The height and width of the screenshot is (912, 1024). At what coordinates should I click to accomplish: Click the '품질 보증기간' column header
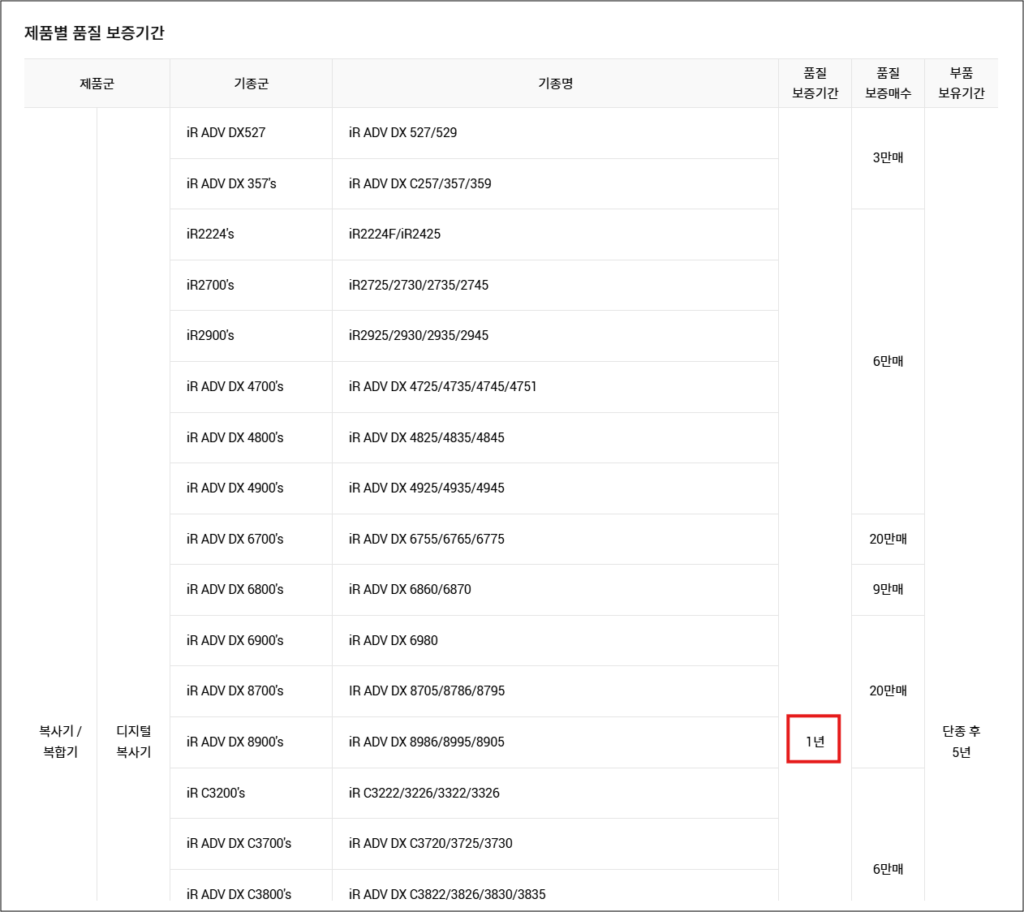pos(814,84)
